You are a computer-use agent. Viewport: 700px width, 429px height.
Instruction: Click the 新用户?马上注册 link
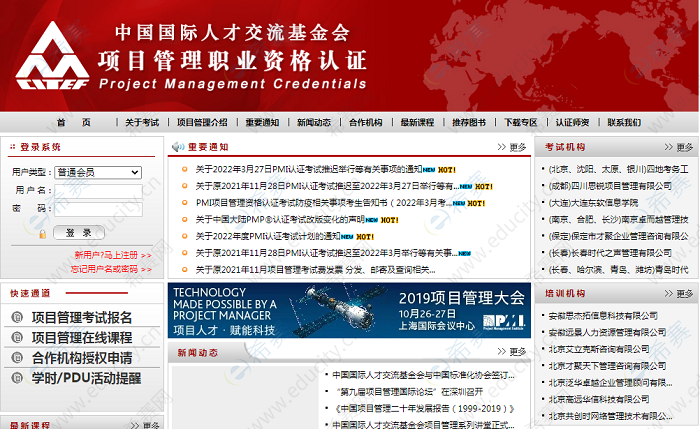point(113,255)
